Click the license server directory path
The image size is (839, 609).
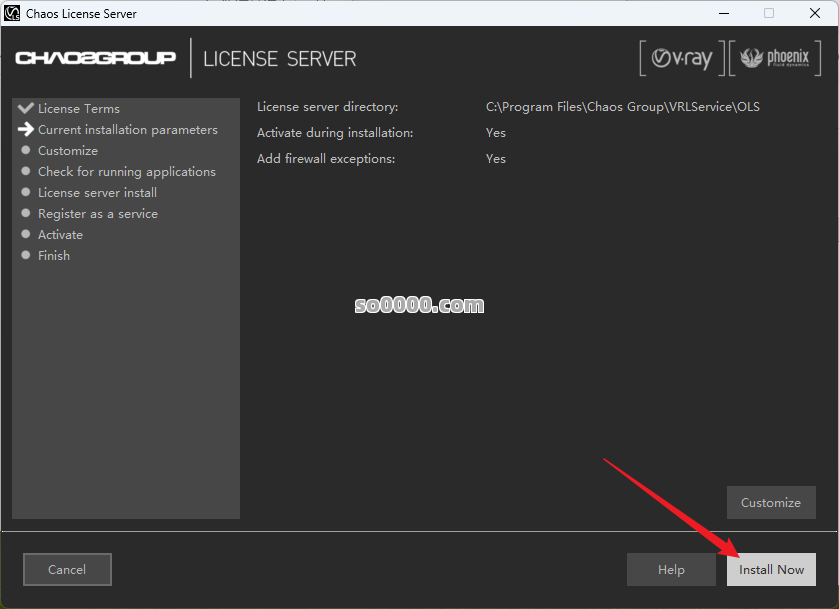point(622,107)
